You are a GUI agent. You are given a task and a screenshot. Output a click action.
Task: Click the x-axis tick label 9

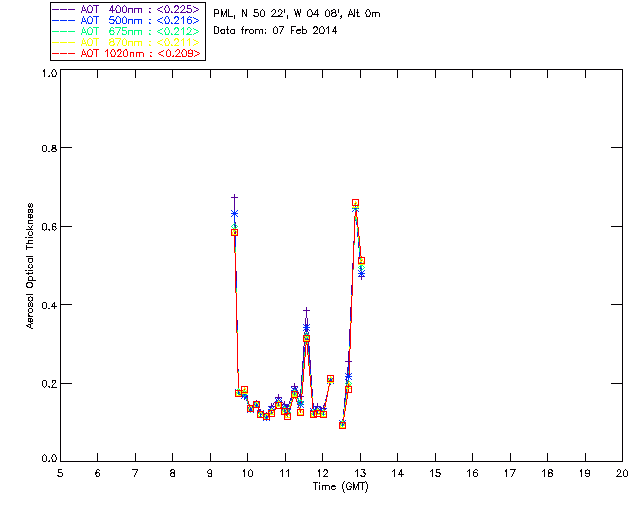tap(210, 473)
